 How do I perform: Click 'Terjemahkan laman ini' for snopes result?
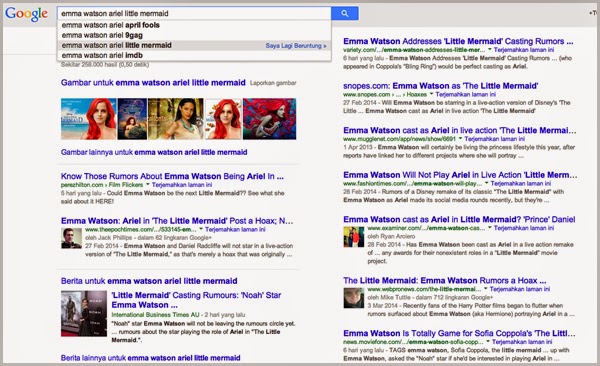pos(466,94)
